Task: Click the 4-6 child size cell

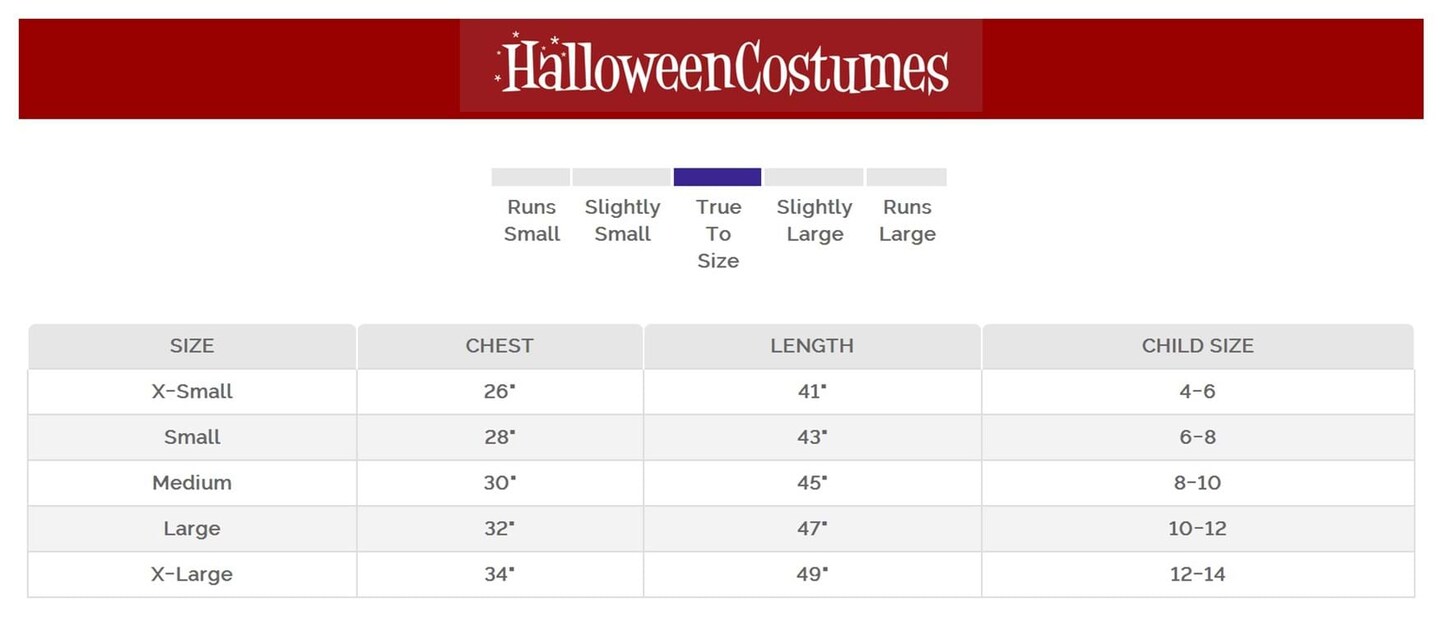Action: coord(1197,392)
